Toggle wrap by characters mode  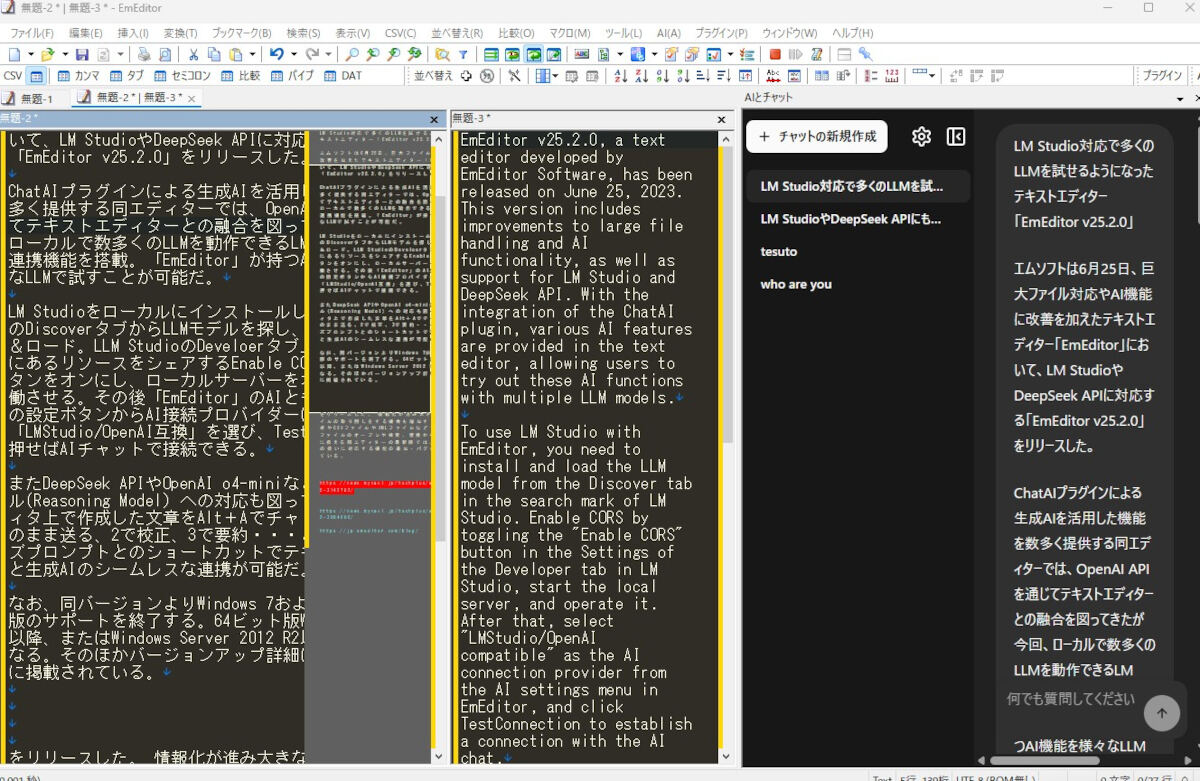pyautogui.click(x=512, y=54)
